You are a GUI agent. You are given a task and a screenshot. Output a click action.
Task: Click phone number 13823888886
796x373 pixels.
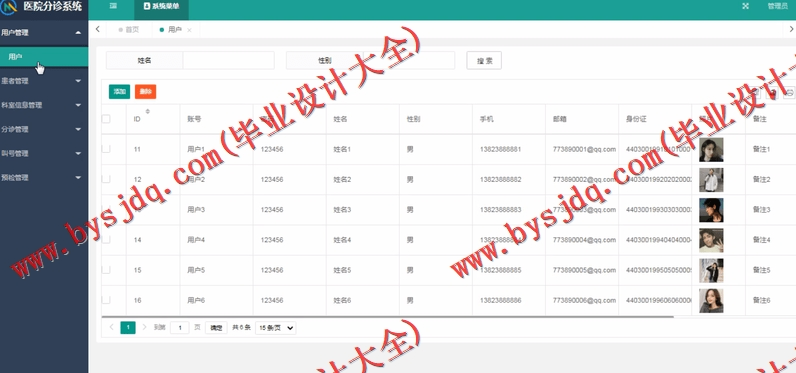click(x=501, y=300)
